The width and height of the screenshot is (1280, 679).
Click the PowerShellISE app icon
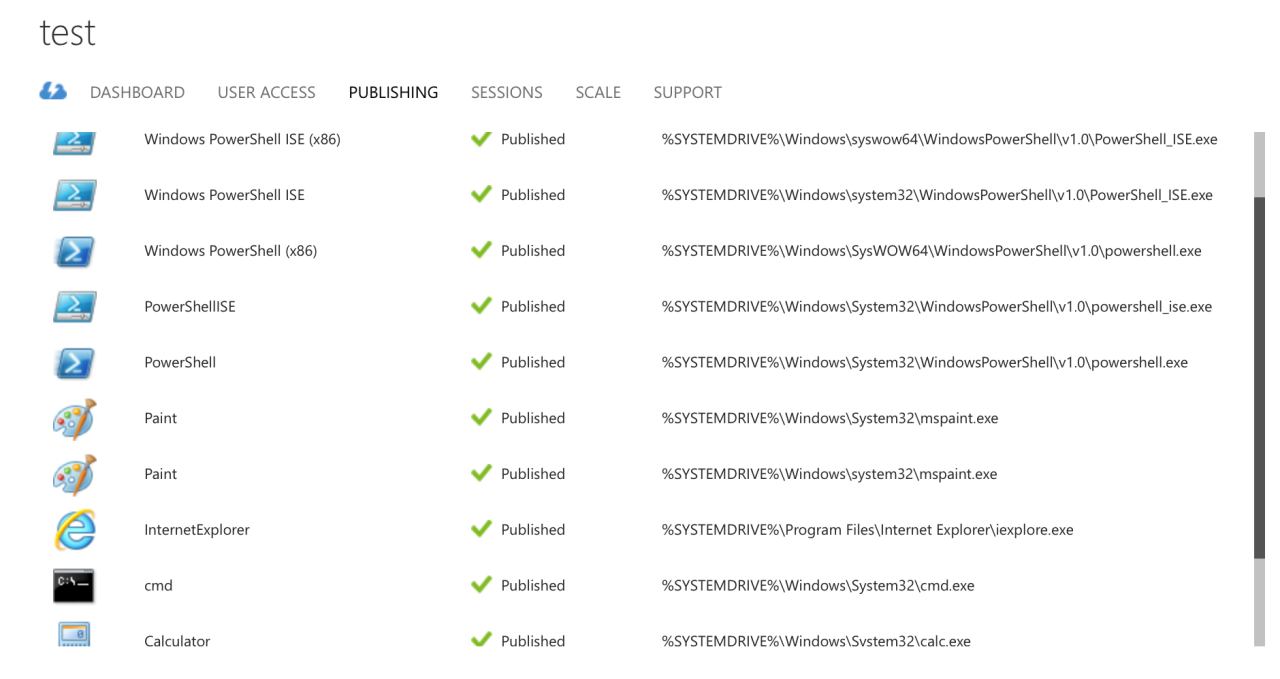pos(74,307)
